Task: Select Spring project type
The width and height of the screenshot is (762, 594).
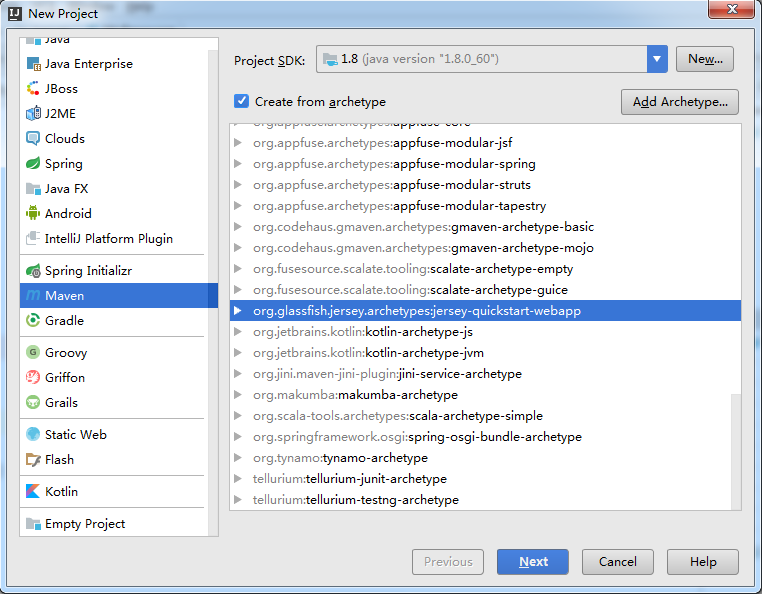Action: (114, 163)
